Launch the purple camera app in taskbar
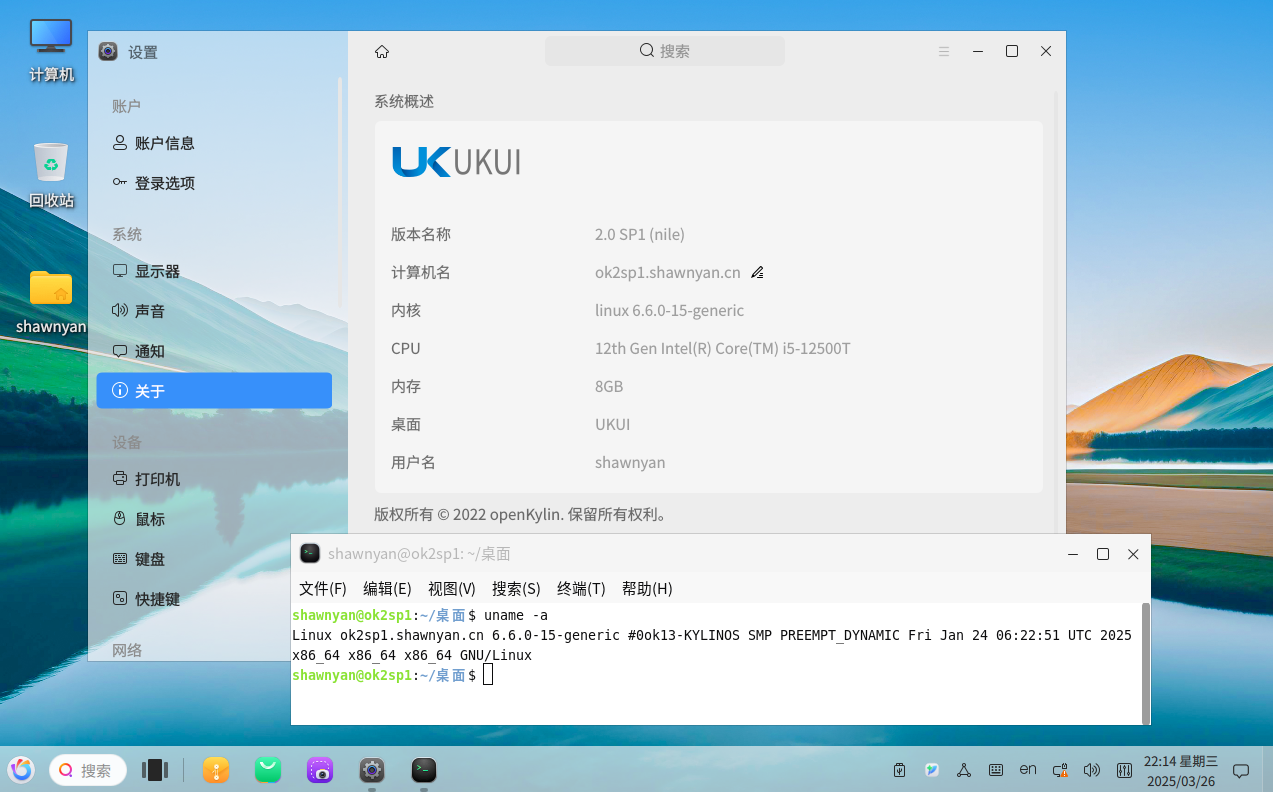1273x792 pixels. [320, 770]
